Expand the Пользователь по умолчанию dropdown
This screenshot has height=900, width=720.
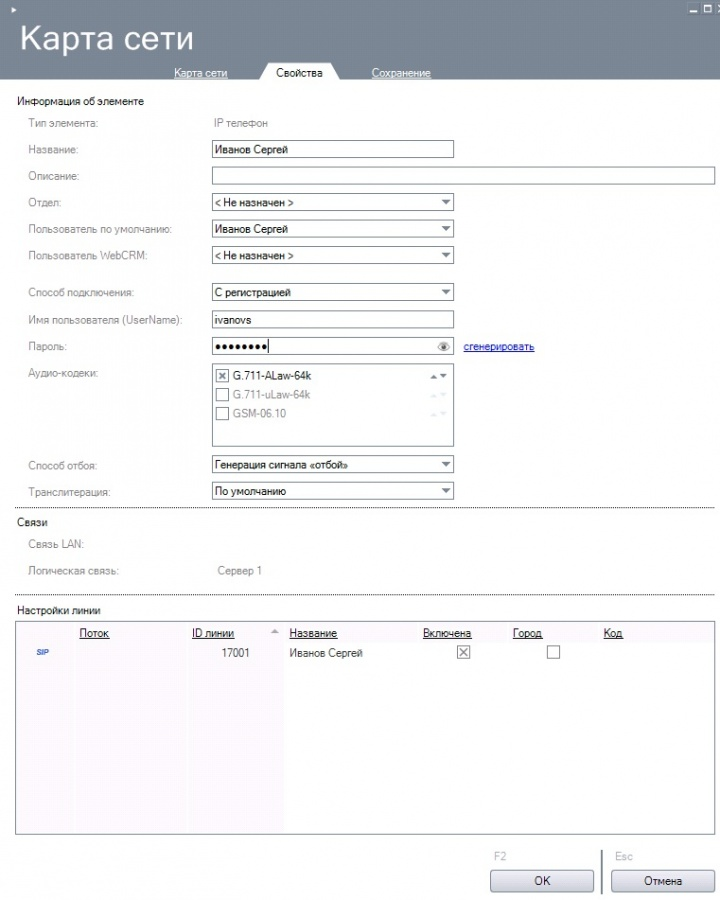pyautogui.click(x=446, y=229)
